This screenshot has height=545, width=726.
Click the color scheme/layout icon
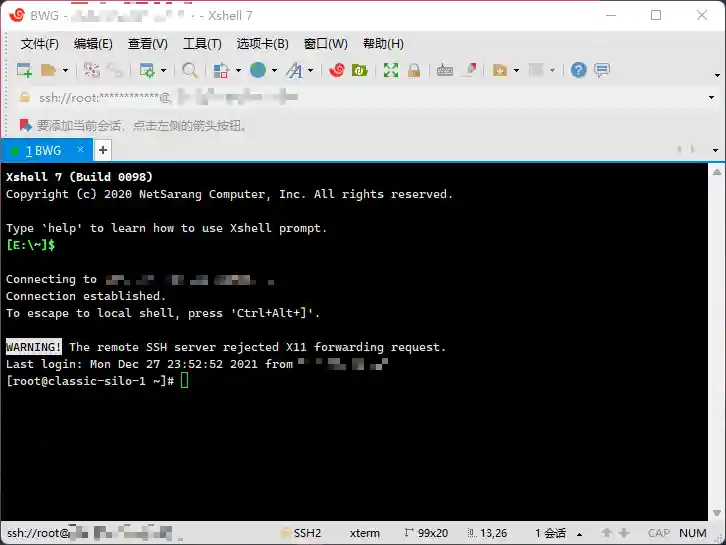221,70
